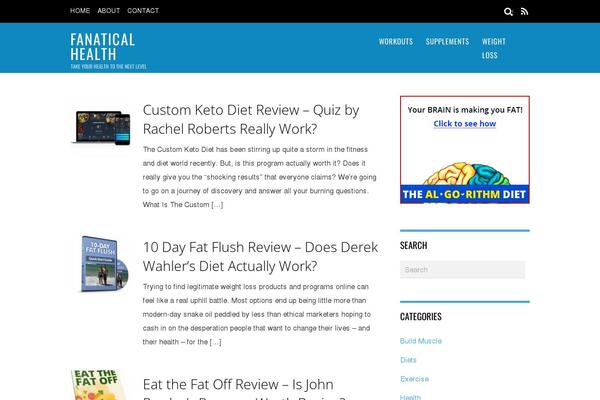Image resolution: width=600 pixels, height=400 pixels.
Task: Click the Eat the Fat Off book thumbnail
Action: pos(99,385)
